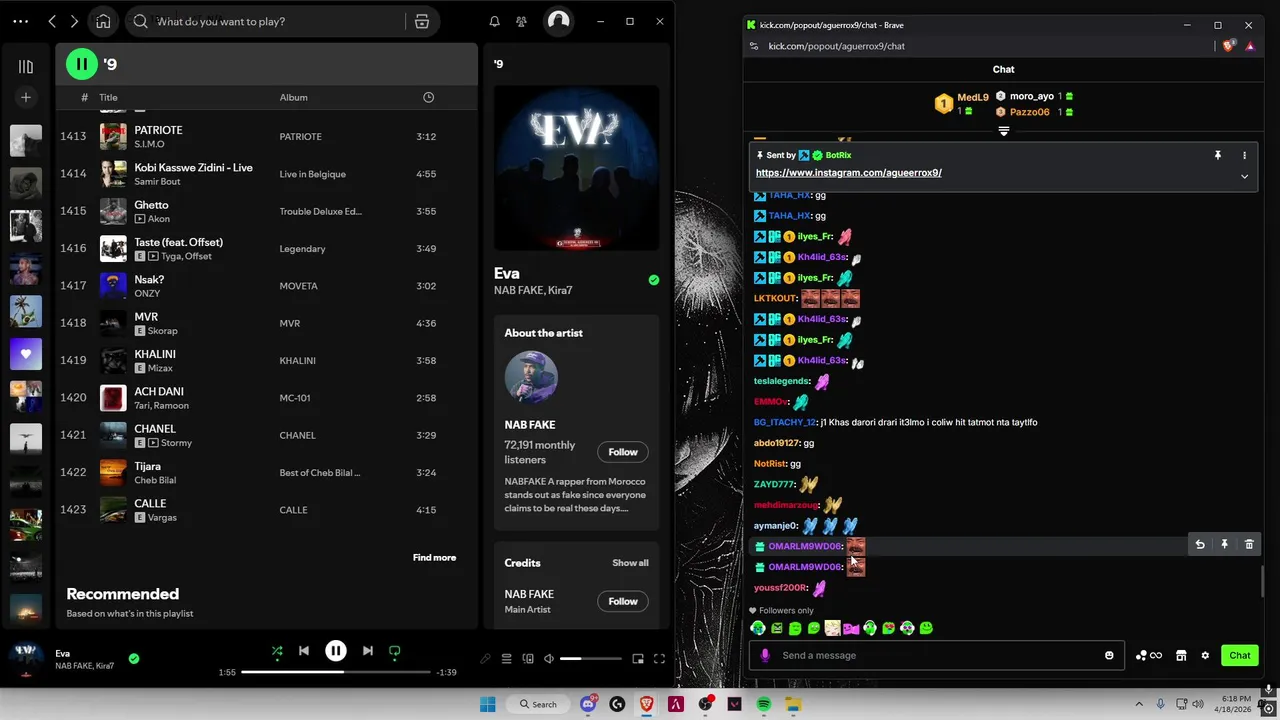Open Spotify notifications bell
Viewport: 1280px width, 720px height.
click(494, 21)
